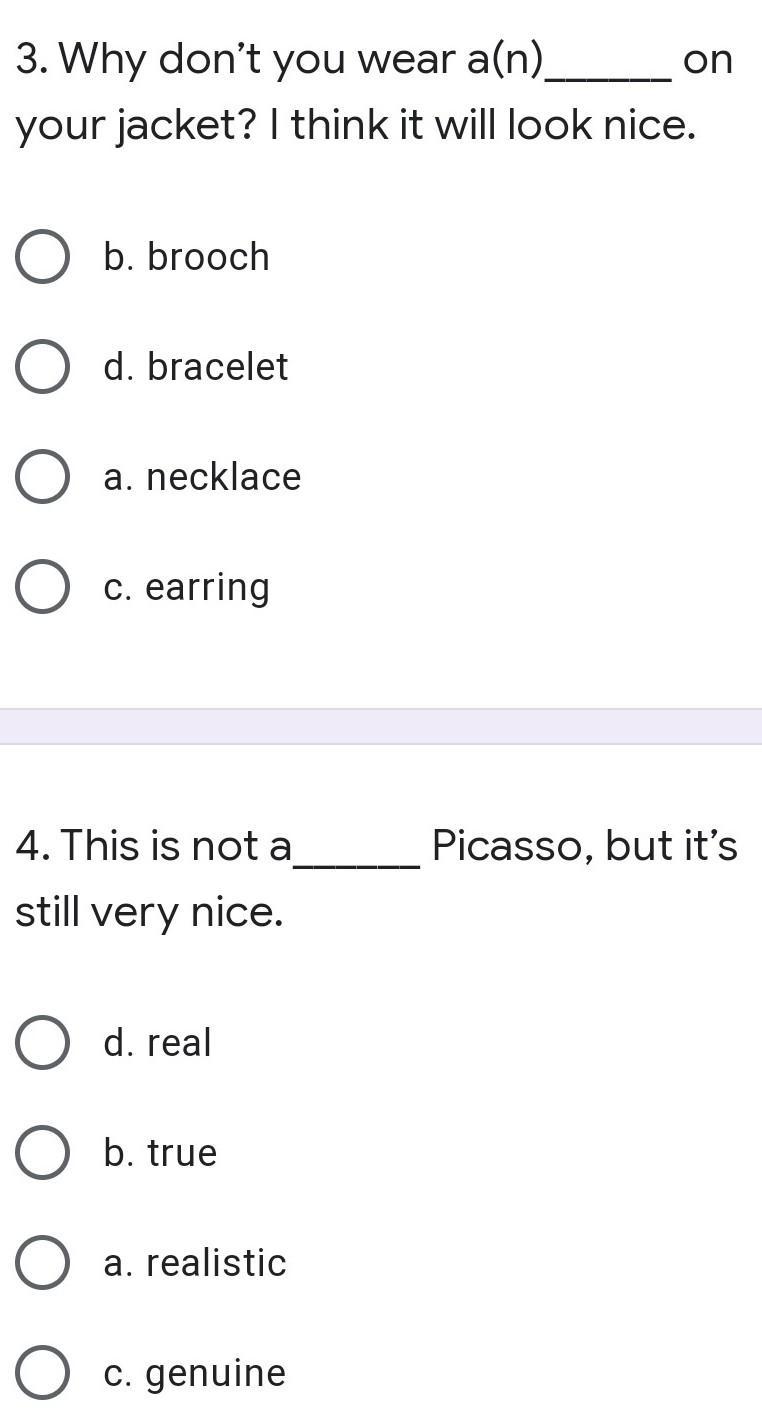This screenshot has width=762, height=1415.
Task: Click the lavender divider band between questions
Action: [381, 726]
